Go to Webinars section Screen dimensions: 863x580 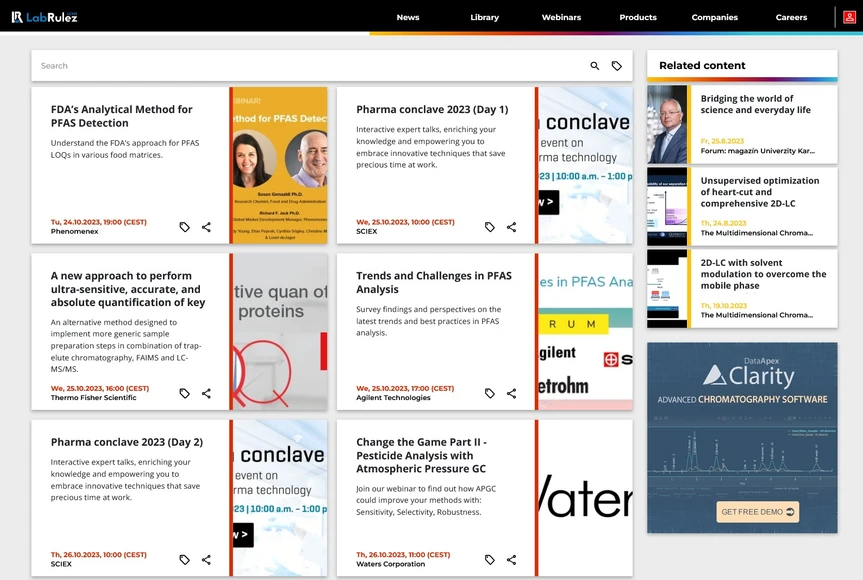tap(561, 17)
